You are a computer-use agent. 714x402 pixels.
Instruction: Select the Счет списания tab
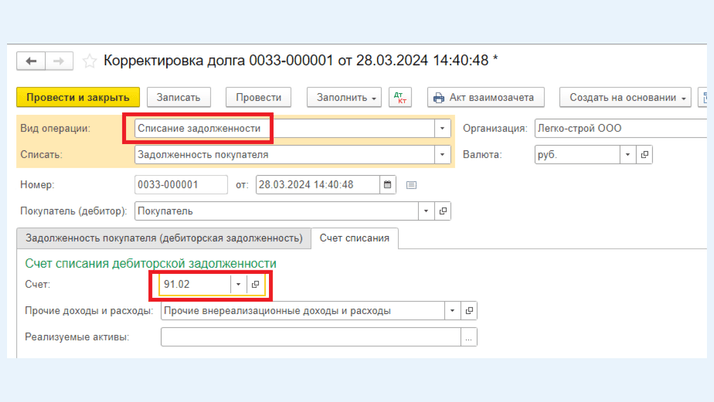click(x=354, y=238)
